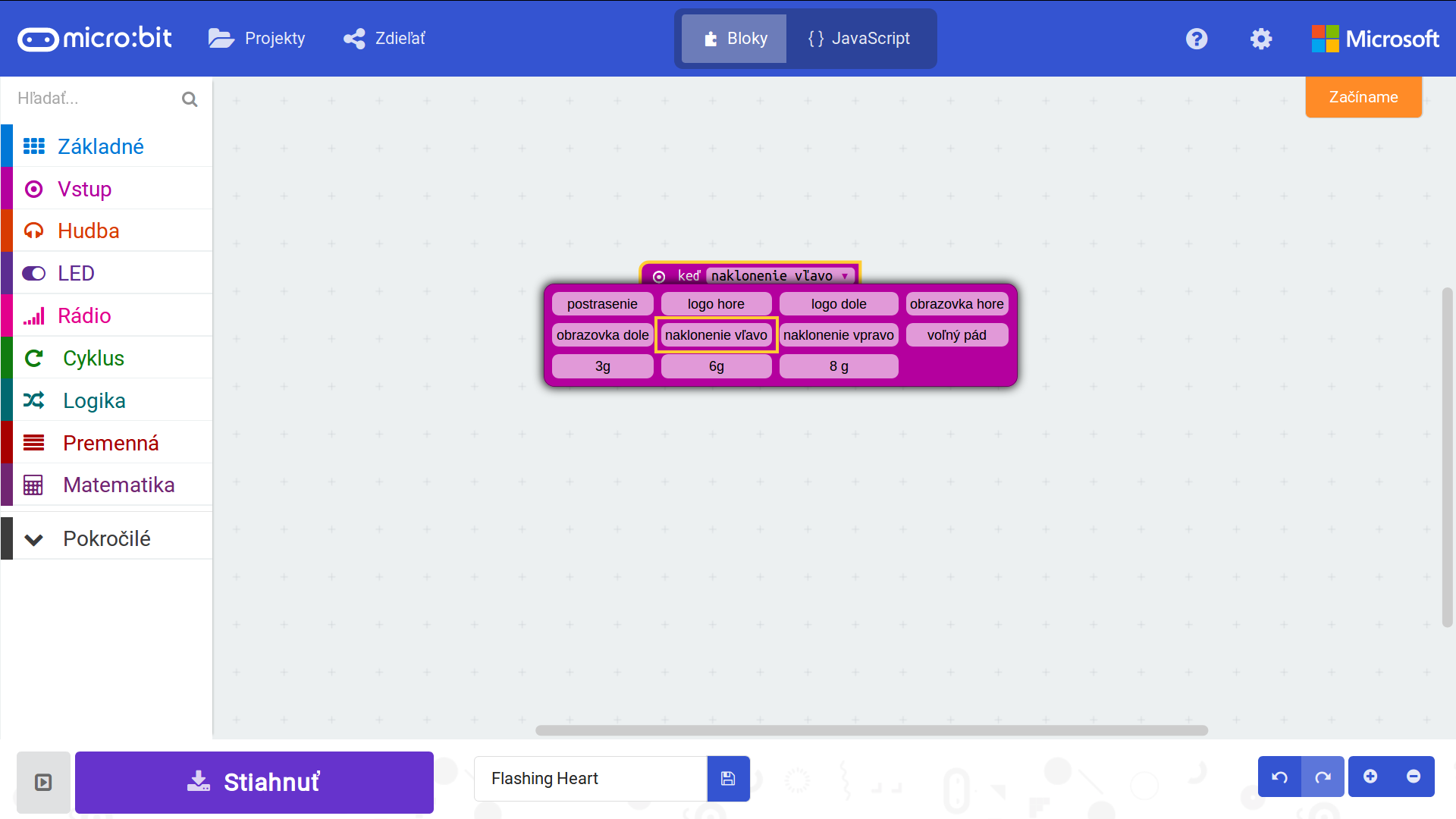Expand the Pokročilé category
This screenshot has width=1456, height=819.
pos(106,538)
